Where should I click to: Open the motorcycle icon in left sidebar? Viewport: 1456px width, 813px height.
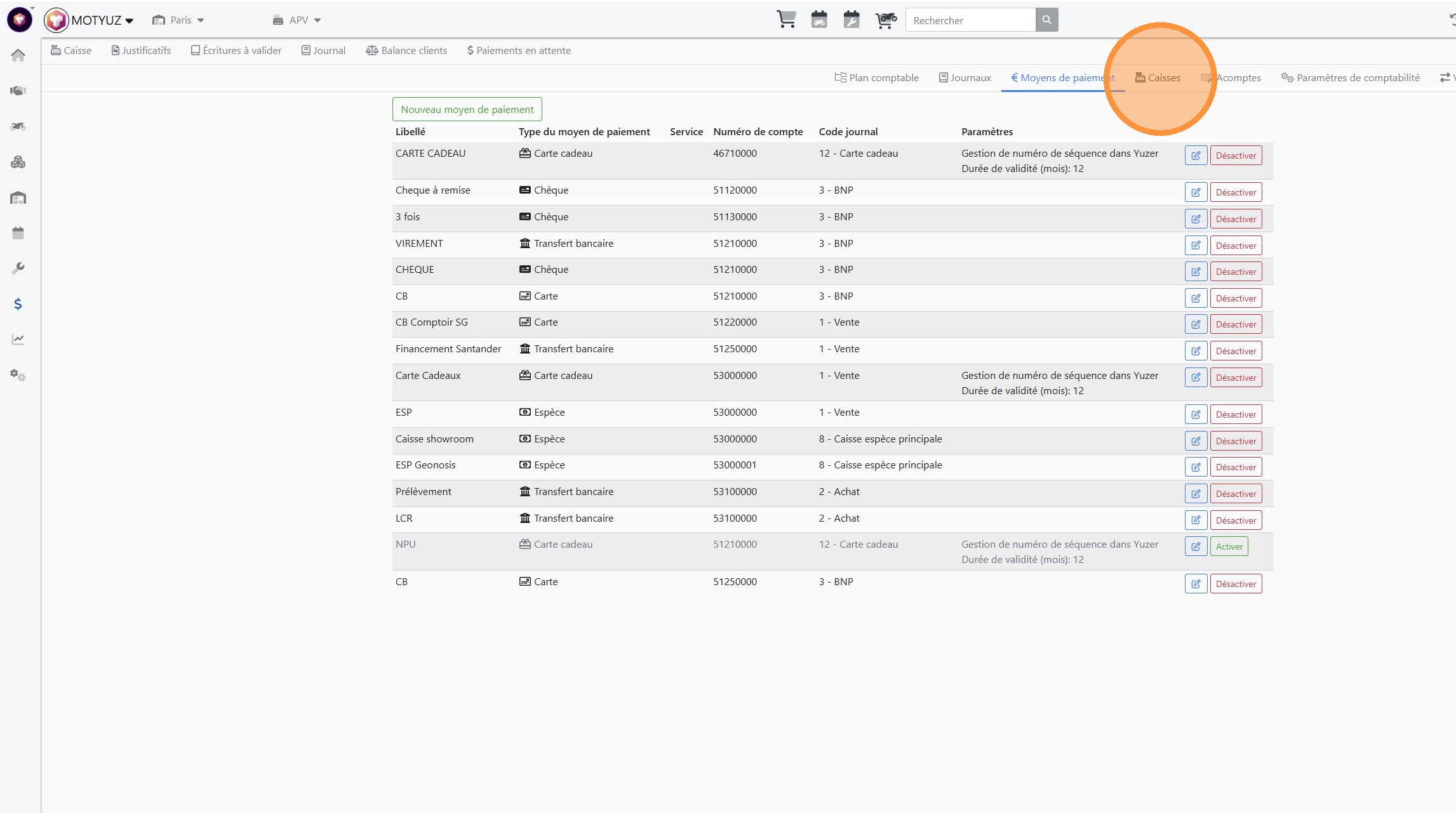[18, 126]
